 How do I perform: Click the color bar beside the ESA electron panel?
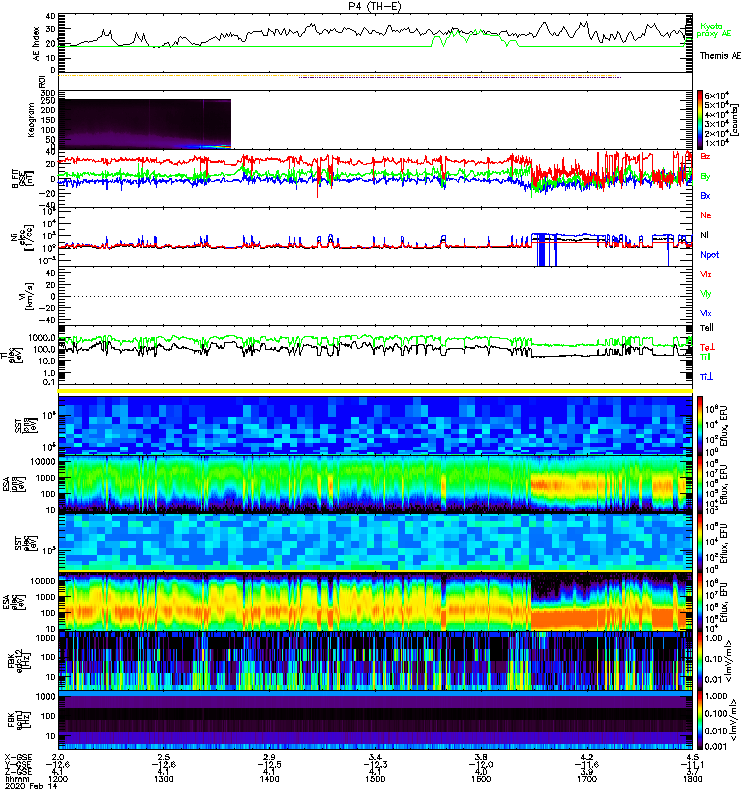[x=700, y=601]
